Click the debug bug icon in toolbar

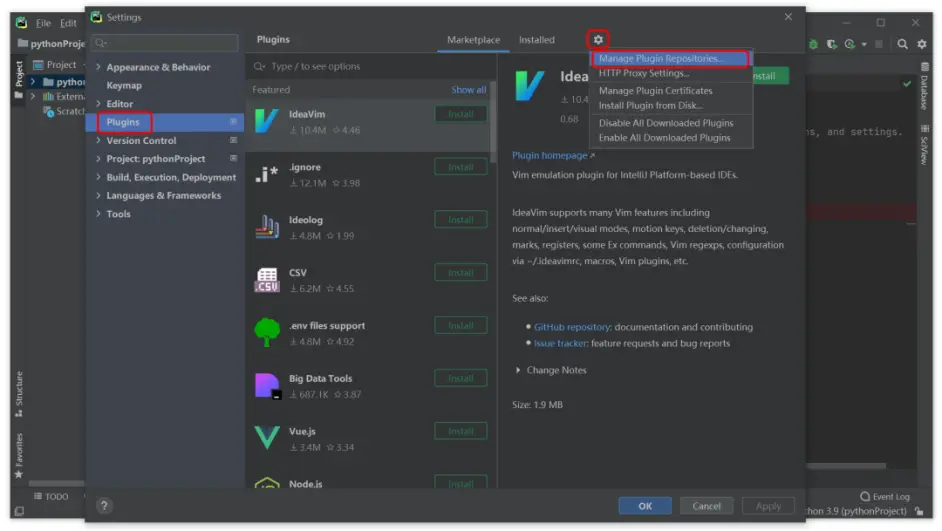pos(813,44)
